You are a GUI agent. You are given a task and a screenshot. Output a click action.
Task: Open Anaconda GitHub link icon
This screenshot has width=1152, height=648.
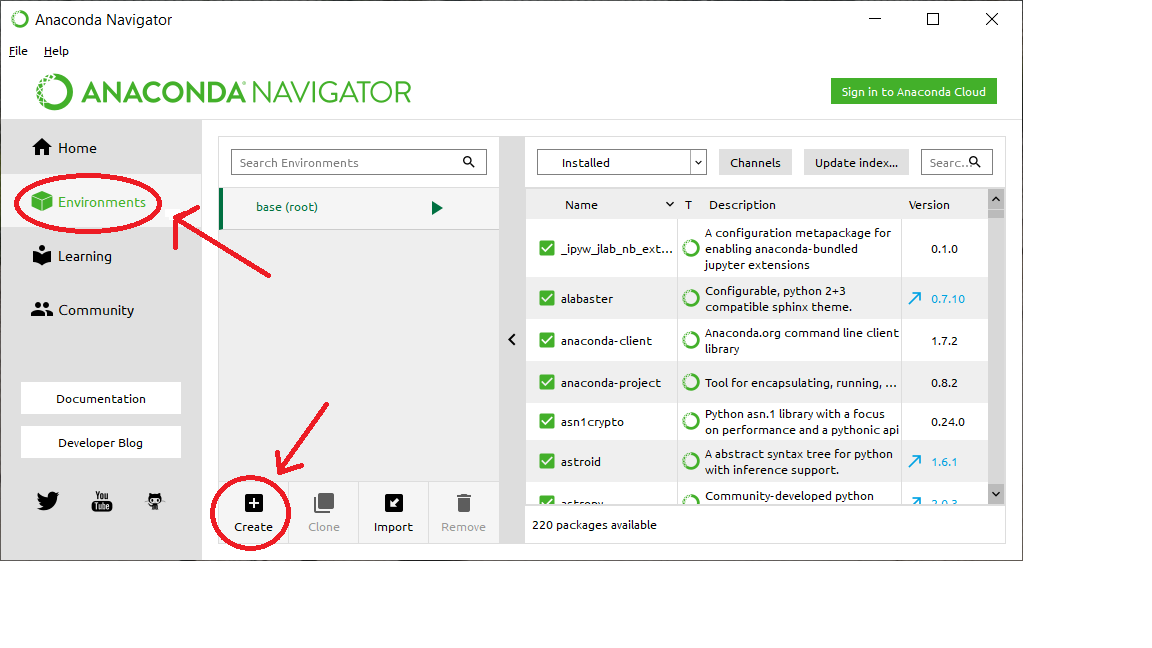click(x=155, y=501)
